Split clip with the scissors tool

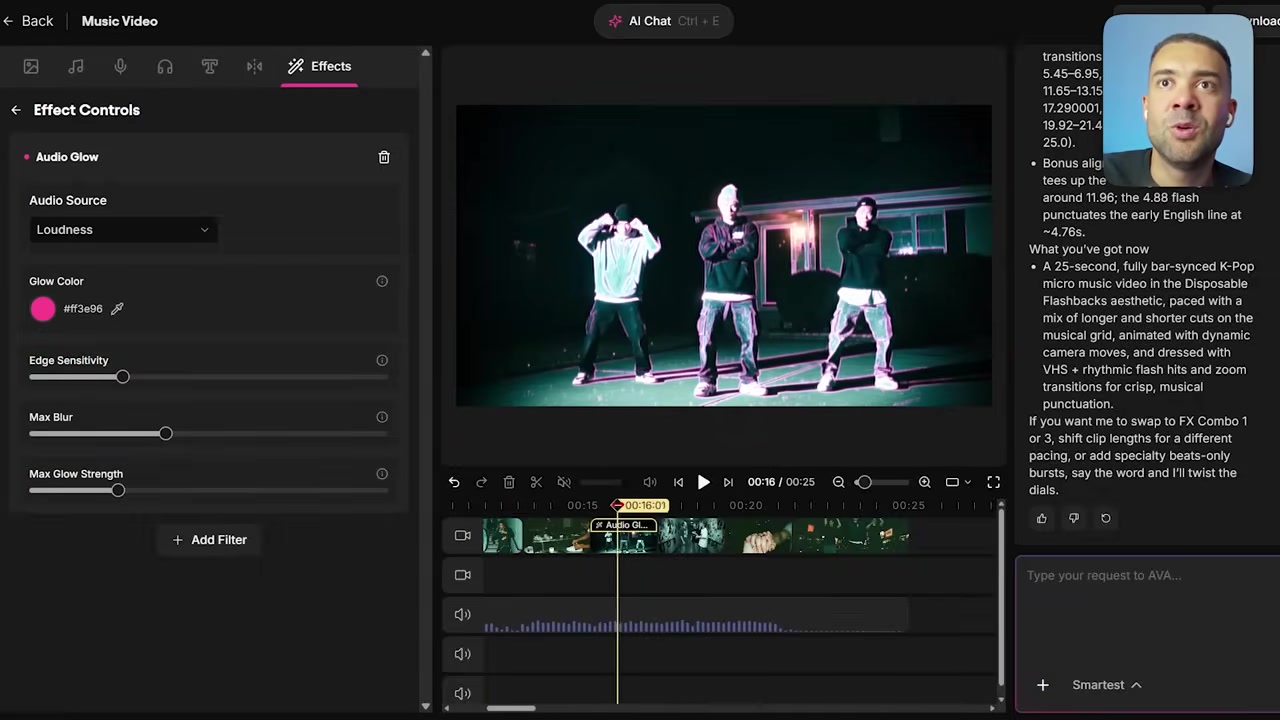pos(536,482)
